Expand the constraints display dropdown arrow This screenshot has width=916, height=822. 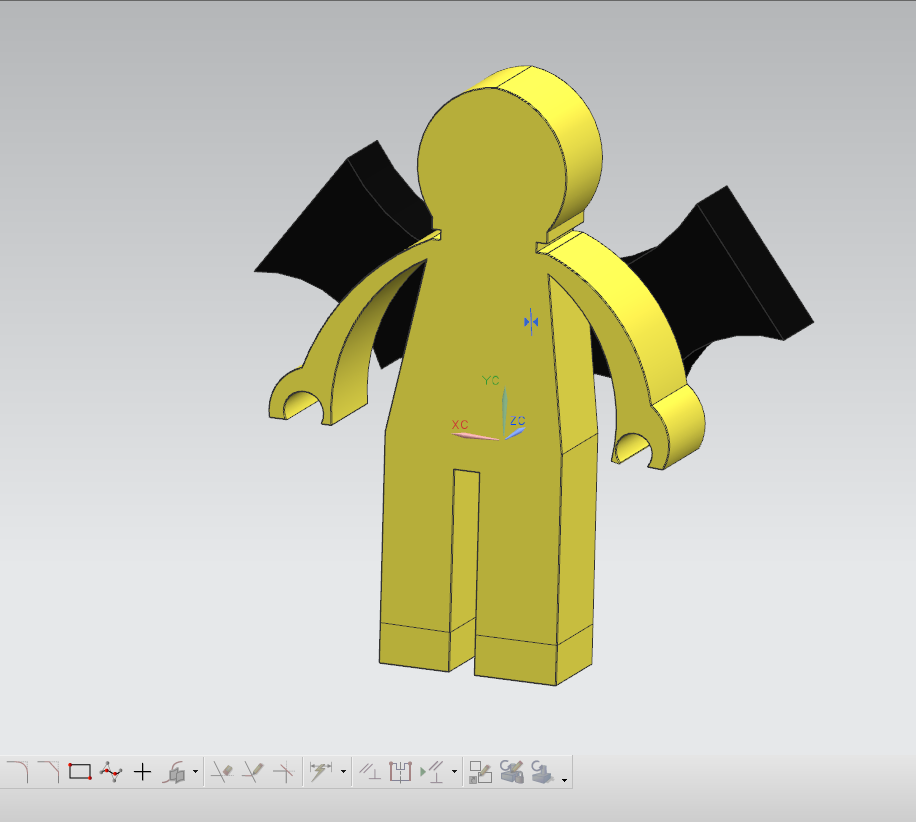click(x=454, y=772)
